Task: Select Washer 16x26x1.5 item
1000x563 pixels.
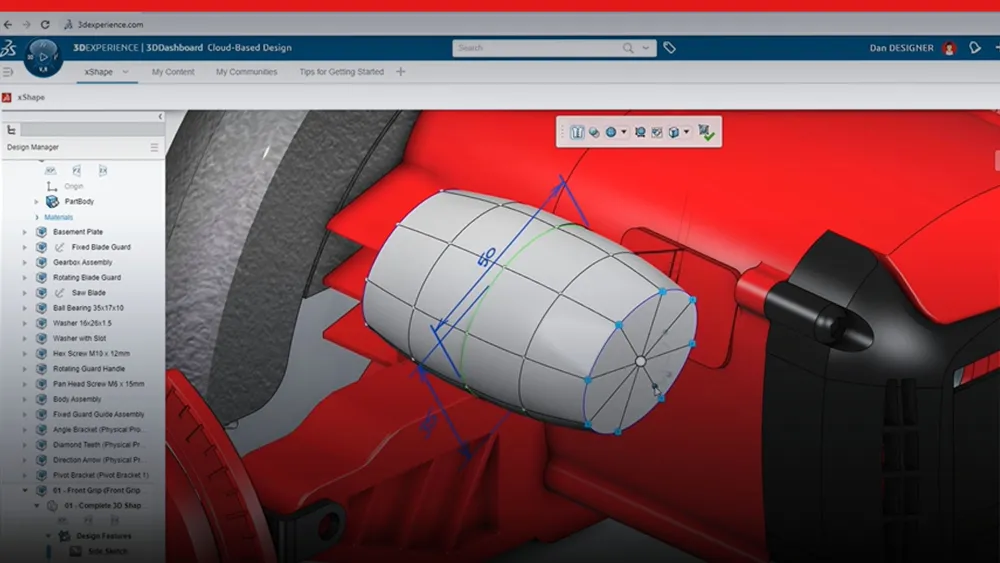Action: click(x=82, y=323)
